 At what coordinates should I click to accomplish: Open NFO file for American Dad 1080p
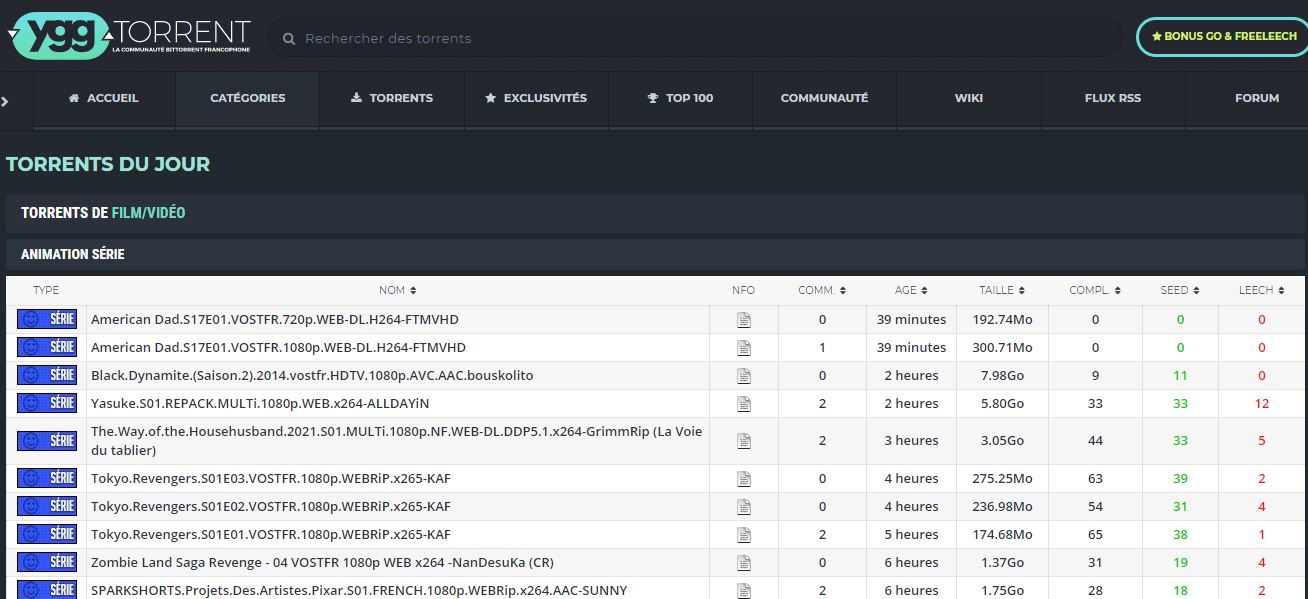coord(743,348)
